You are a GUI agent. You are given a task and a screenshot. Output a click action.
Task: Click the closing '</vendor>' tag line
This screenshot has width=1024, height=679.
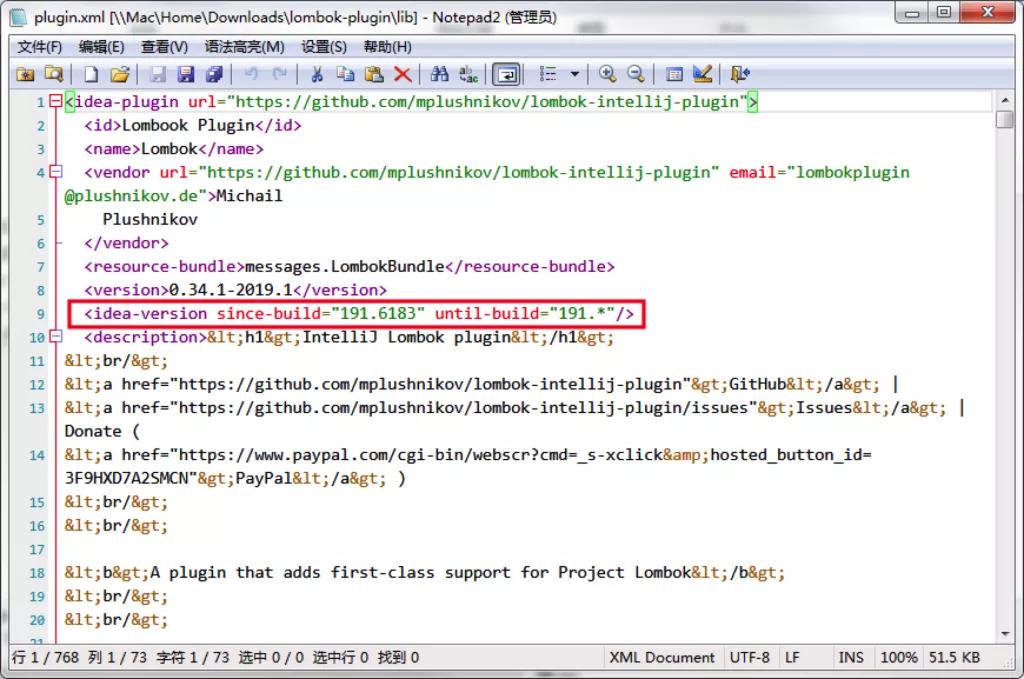(x=126, y=243)
